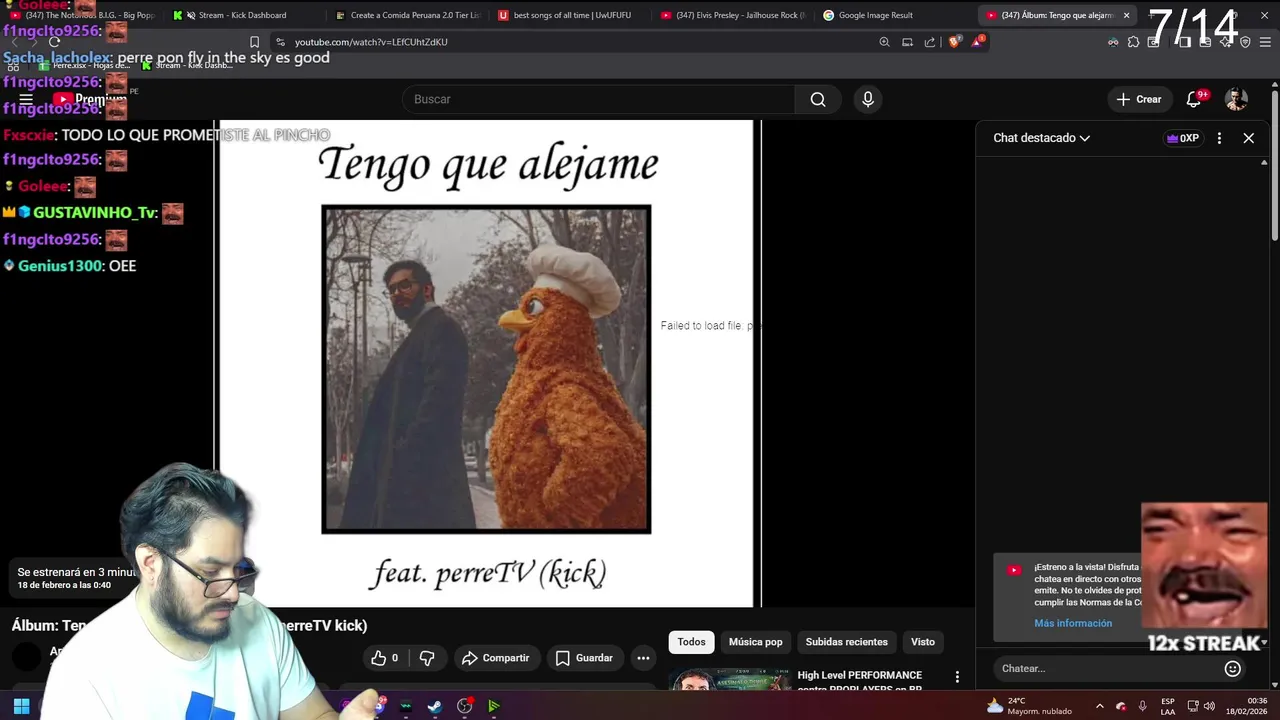Open more video actions ellipsis
The image size is (1280, 720).
[x=643, y=658]
